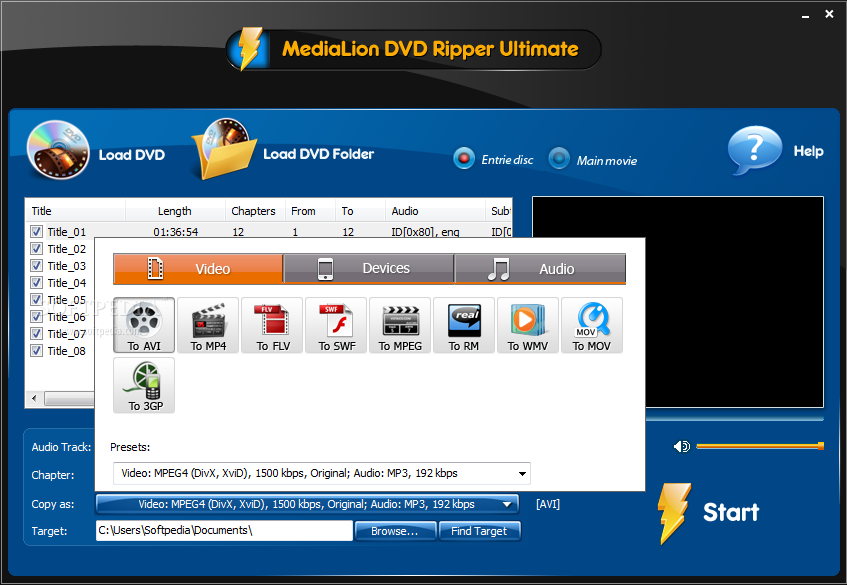Click the MediaLion lightning logo icon
Image resolution: width=847 pixels, height=585 pixels.
tap(249, 49)
